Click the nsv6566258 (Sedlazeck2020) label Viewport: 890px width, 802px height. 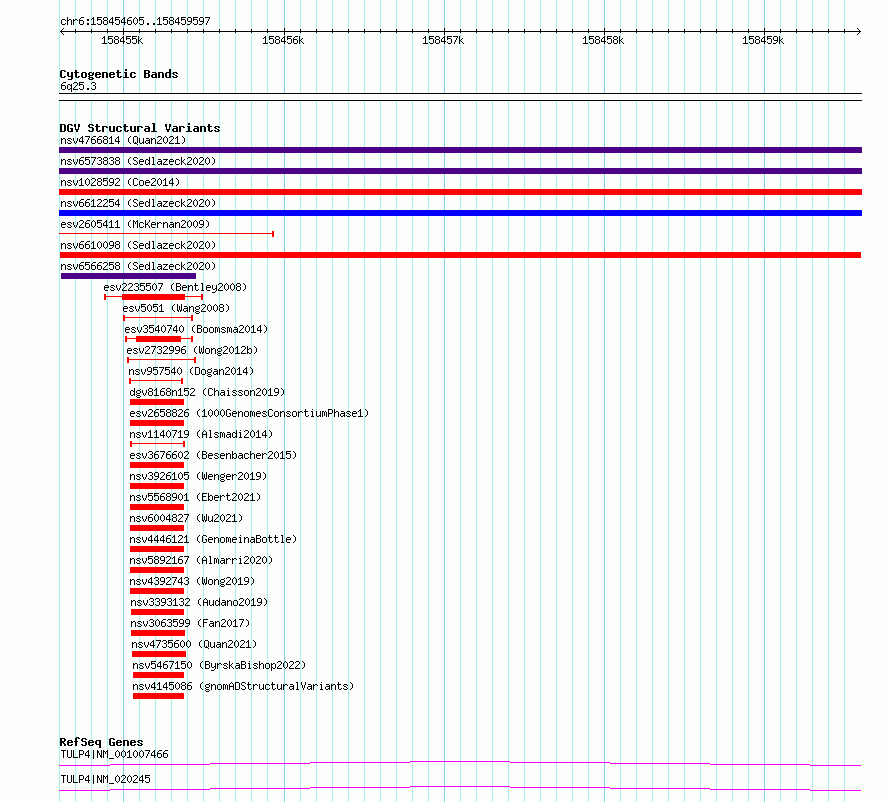tap(138, 266)
